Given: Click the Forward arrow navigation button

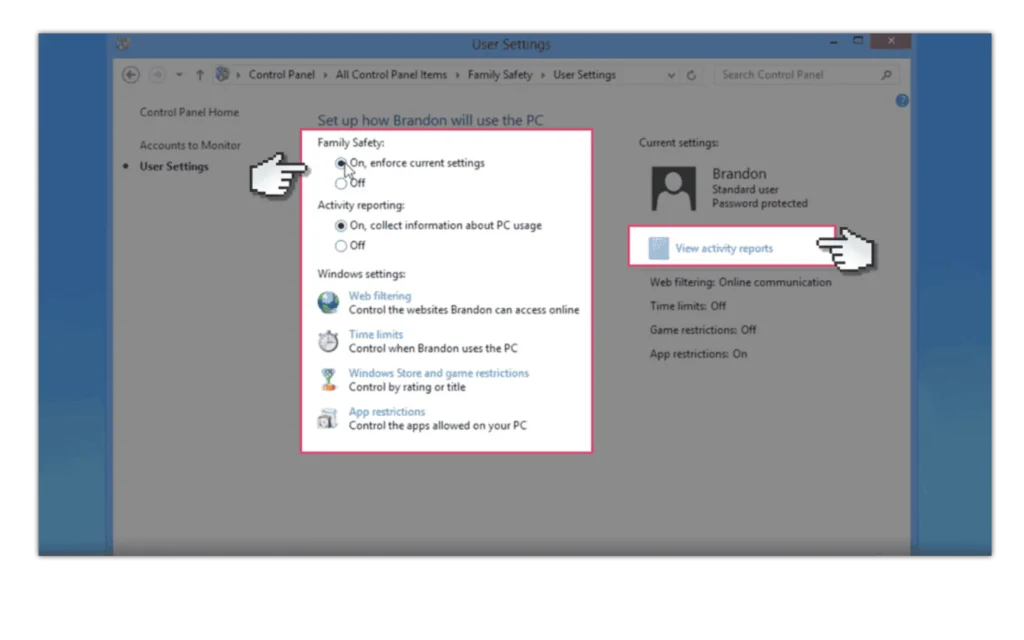Looking at the screenshot, I should (157, 75).
